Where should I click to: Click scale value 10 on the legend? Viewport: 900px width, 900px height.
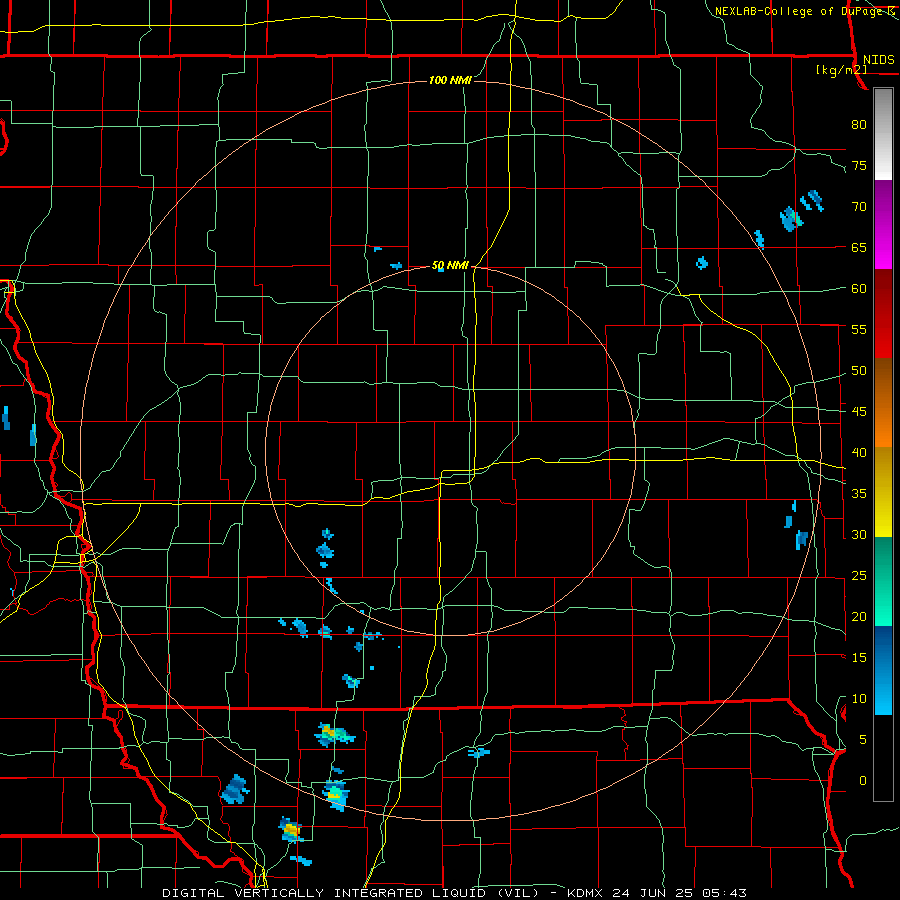[859, 699]
